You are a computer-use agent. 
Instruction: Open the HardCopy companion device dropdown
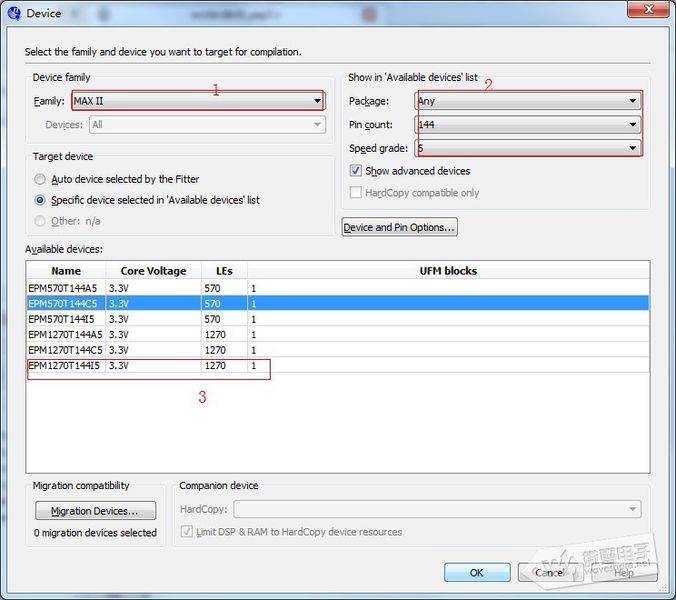tap(437, 509)
